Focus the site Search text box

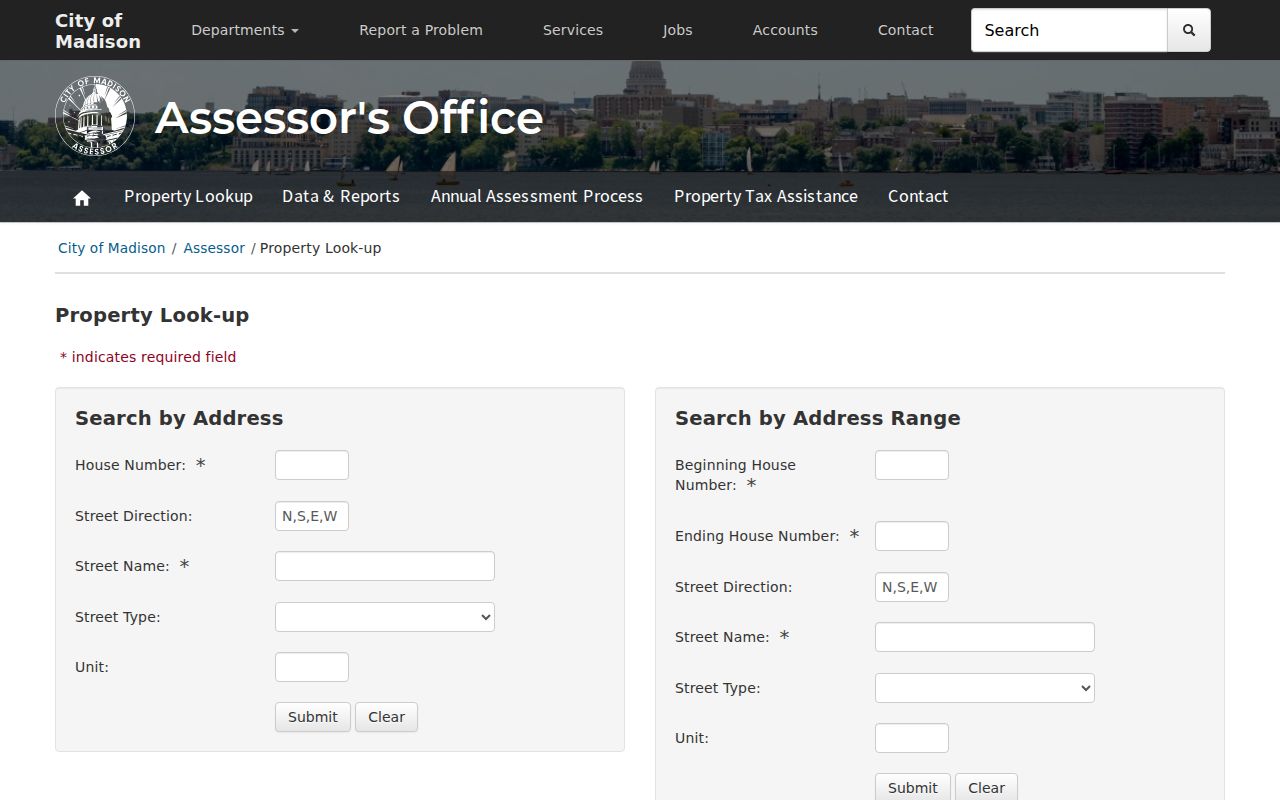click(1069, 30)
